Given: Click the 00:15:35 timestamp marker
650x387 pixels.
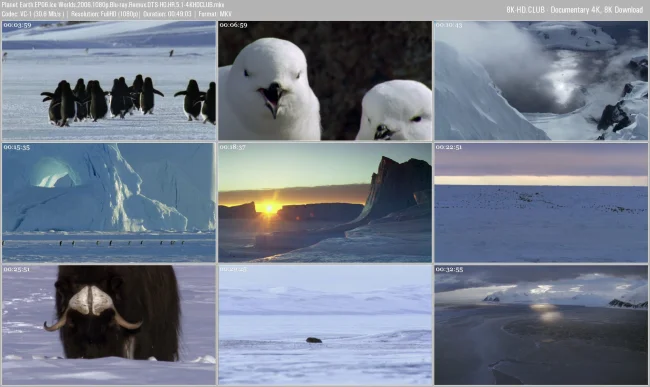Looking at the screenshot, I should (x=17, y=147).
